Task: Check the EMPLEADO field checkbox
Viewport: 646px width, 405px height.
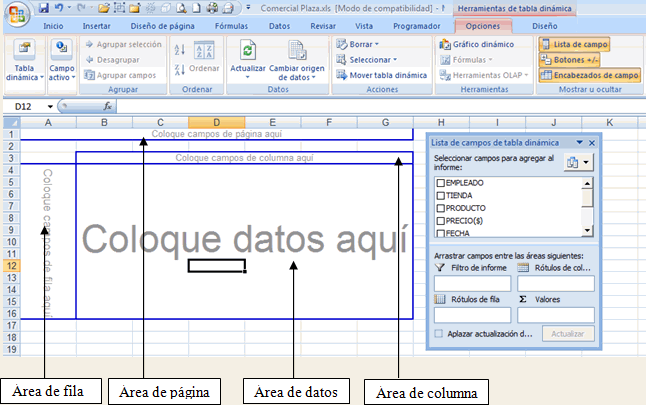Action: click(440, 183)
